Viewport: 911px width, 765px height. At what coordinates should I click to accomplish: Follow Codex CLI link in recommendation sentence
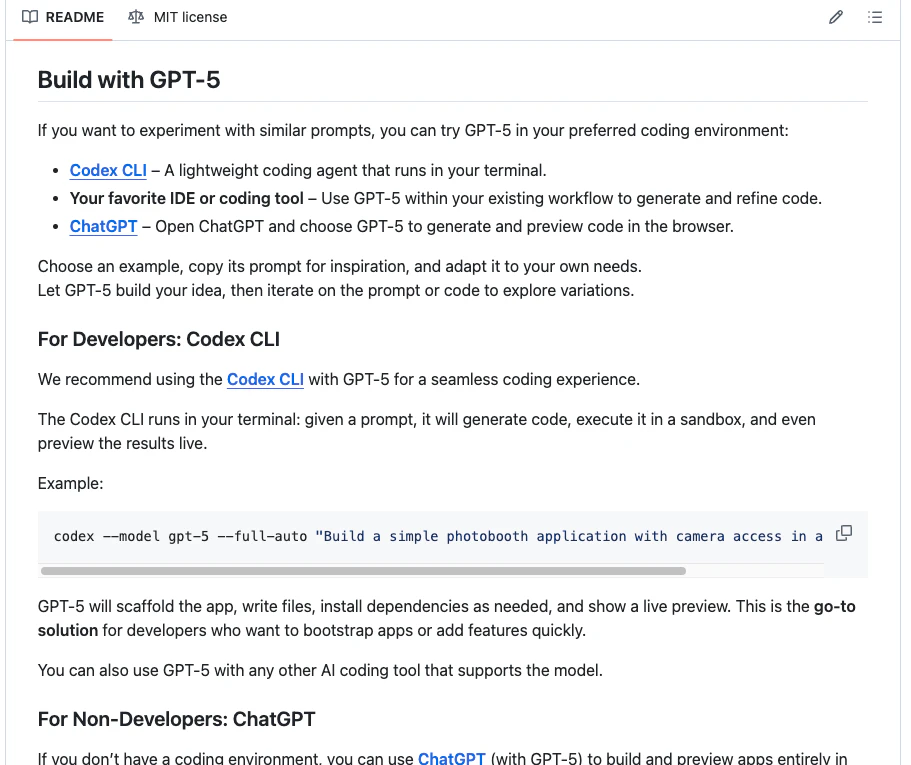pyautogui.click(x=265, y=379)
